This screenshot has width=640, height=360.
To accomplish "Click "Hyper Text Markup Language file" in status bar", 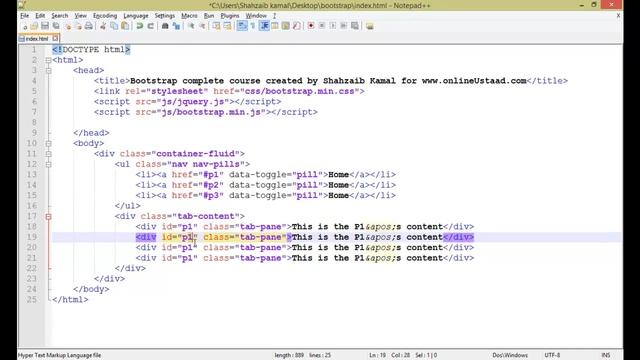I will [x=60, y=355].
